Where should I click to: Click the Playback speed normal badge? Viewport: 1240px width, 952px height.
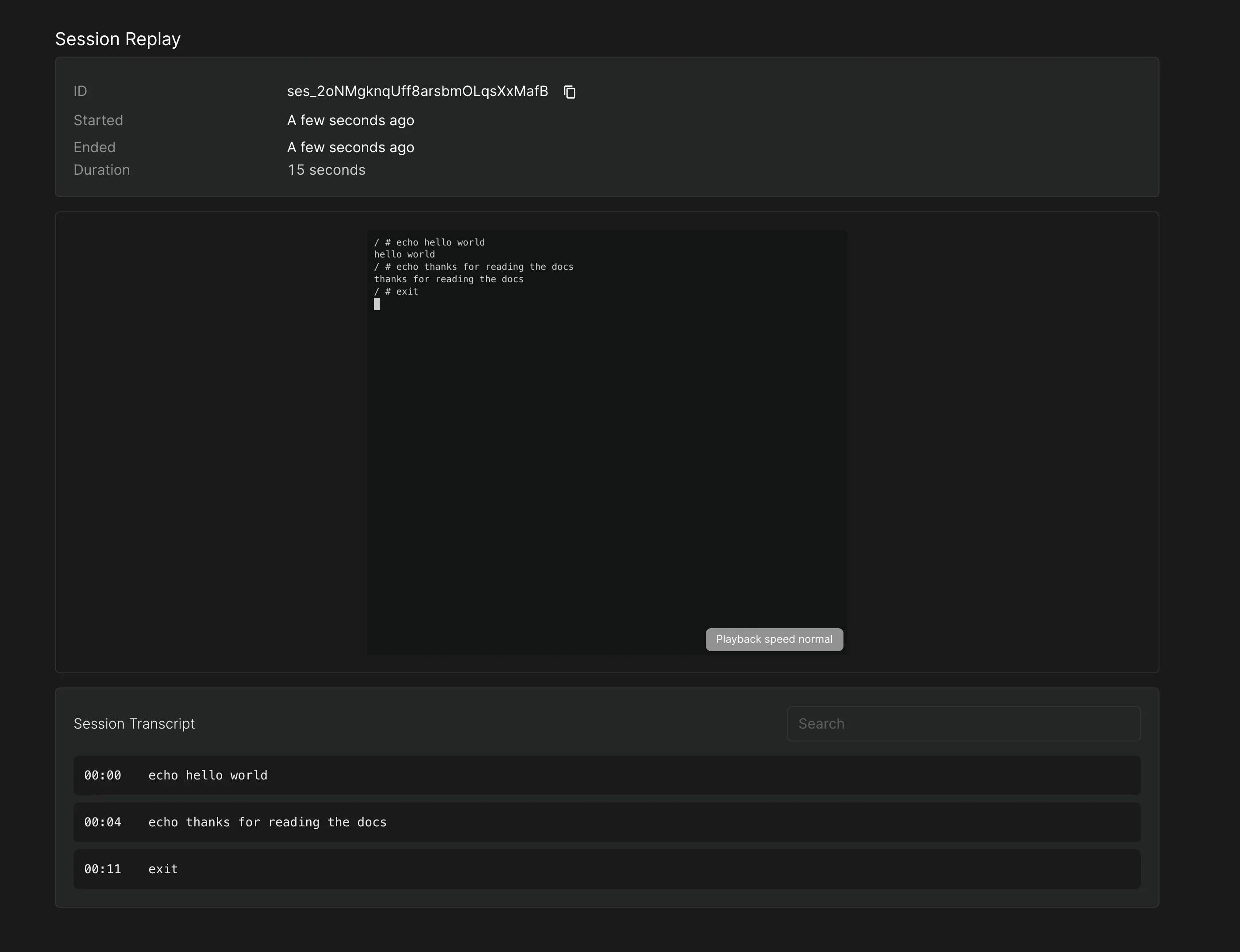tap(774, 639)
